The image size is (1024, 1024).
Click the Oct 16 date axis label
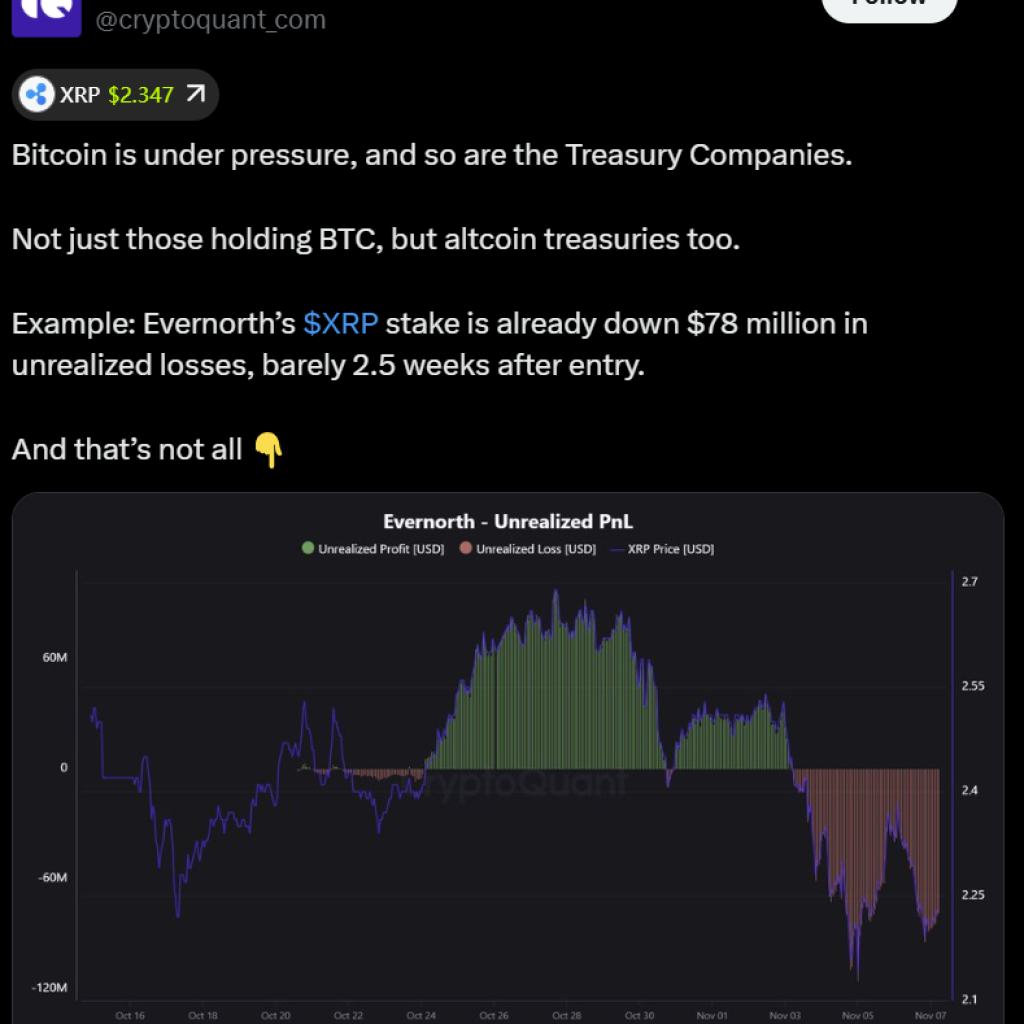click(x=130, y=1015)
